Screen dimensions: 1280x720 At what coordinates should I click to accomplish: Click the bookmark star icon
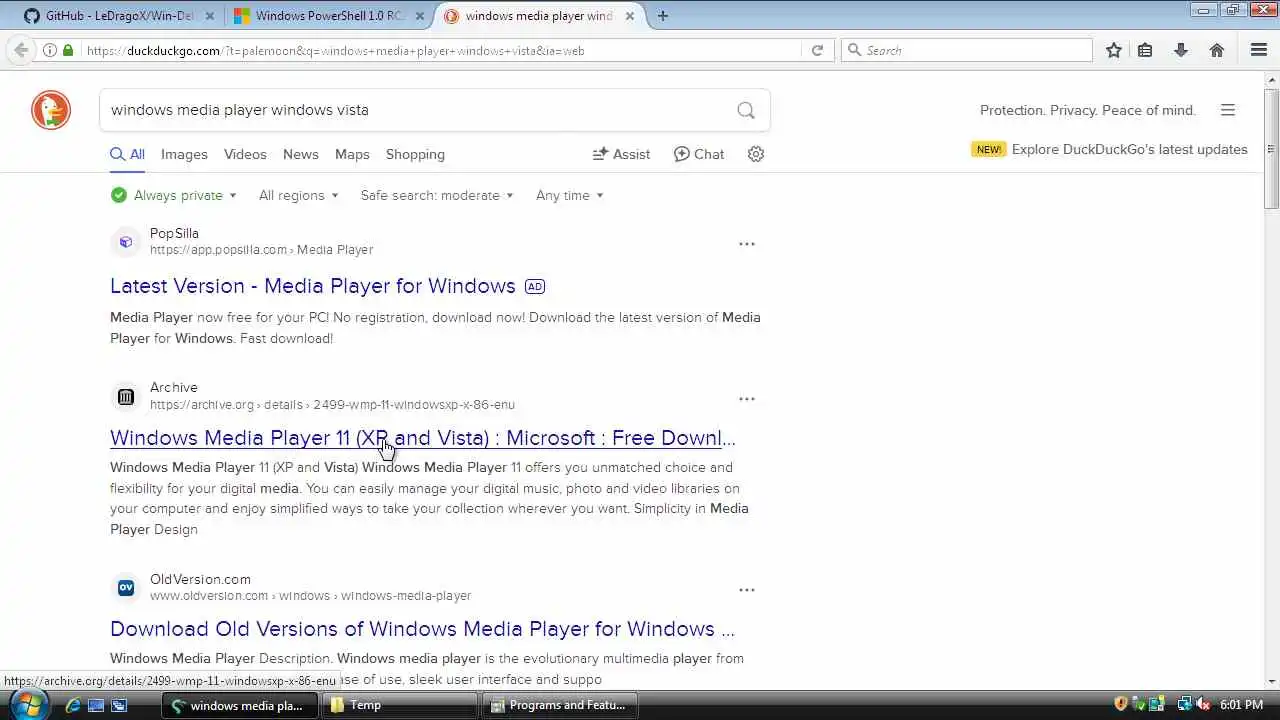click(x=1114, y=50)
